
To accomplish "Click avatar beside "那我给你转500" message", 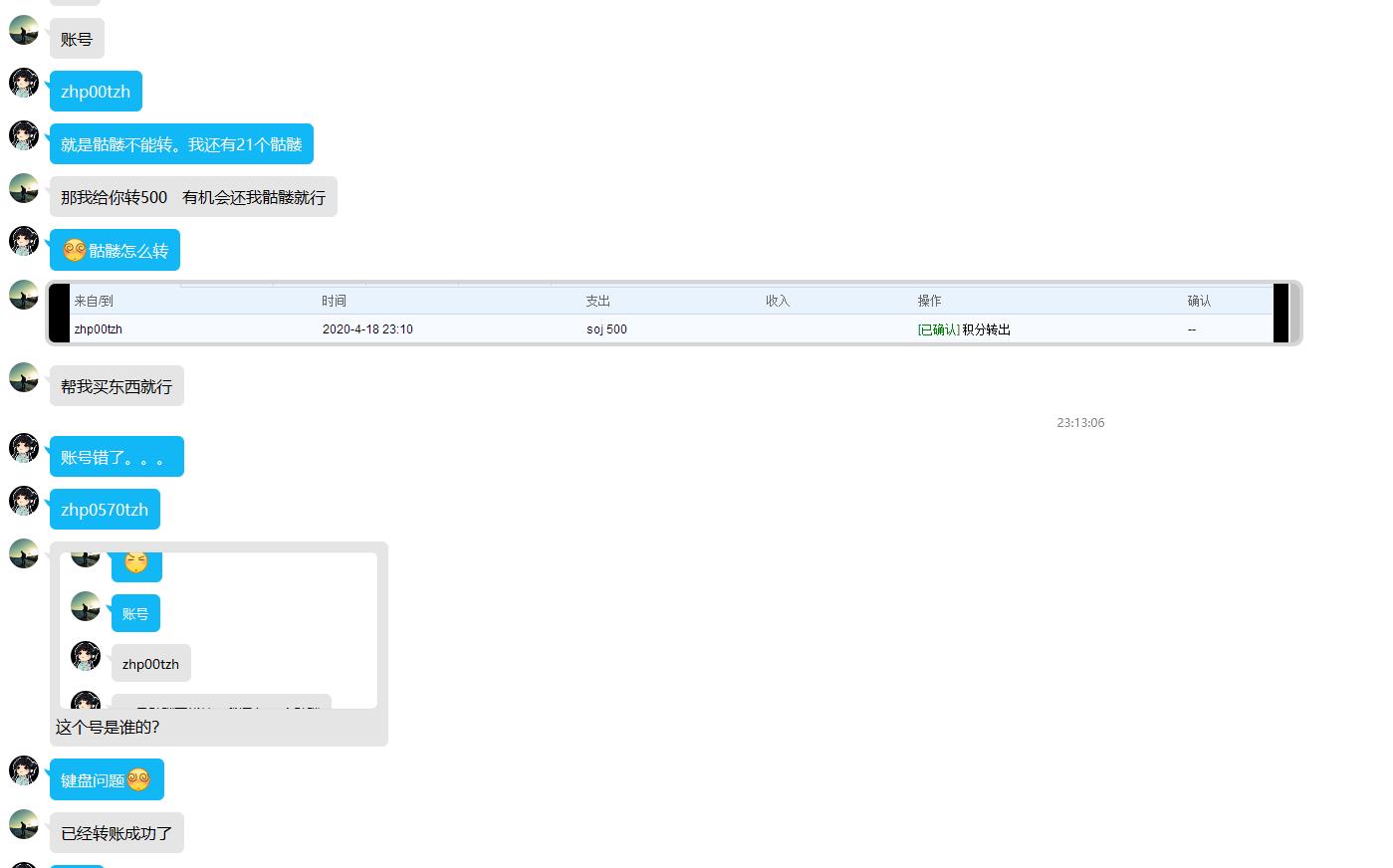I will click(24, 188).
